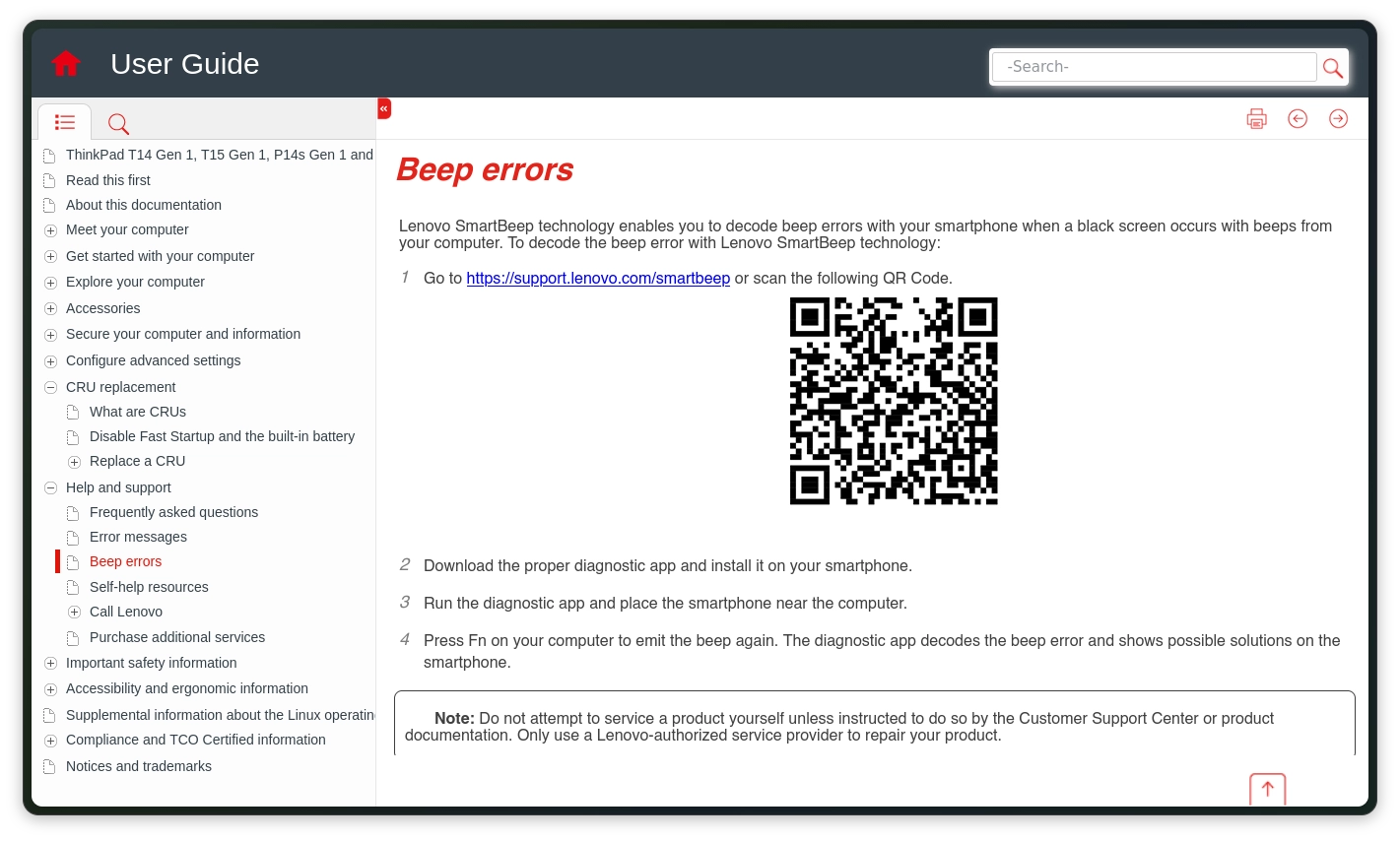Click the Explore your computer label
Image resolution: width=1400 pixels, height=841 pixels.
[135, 282]
